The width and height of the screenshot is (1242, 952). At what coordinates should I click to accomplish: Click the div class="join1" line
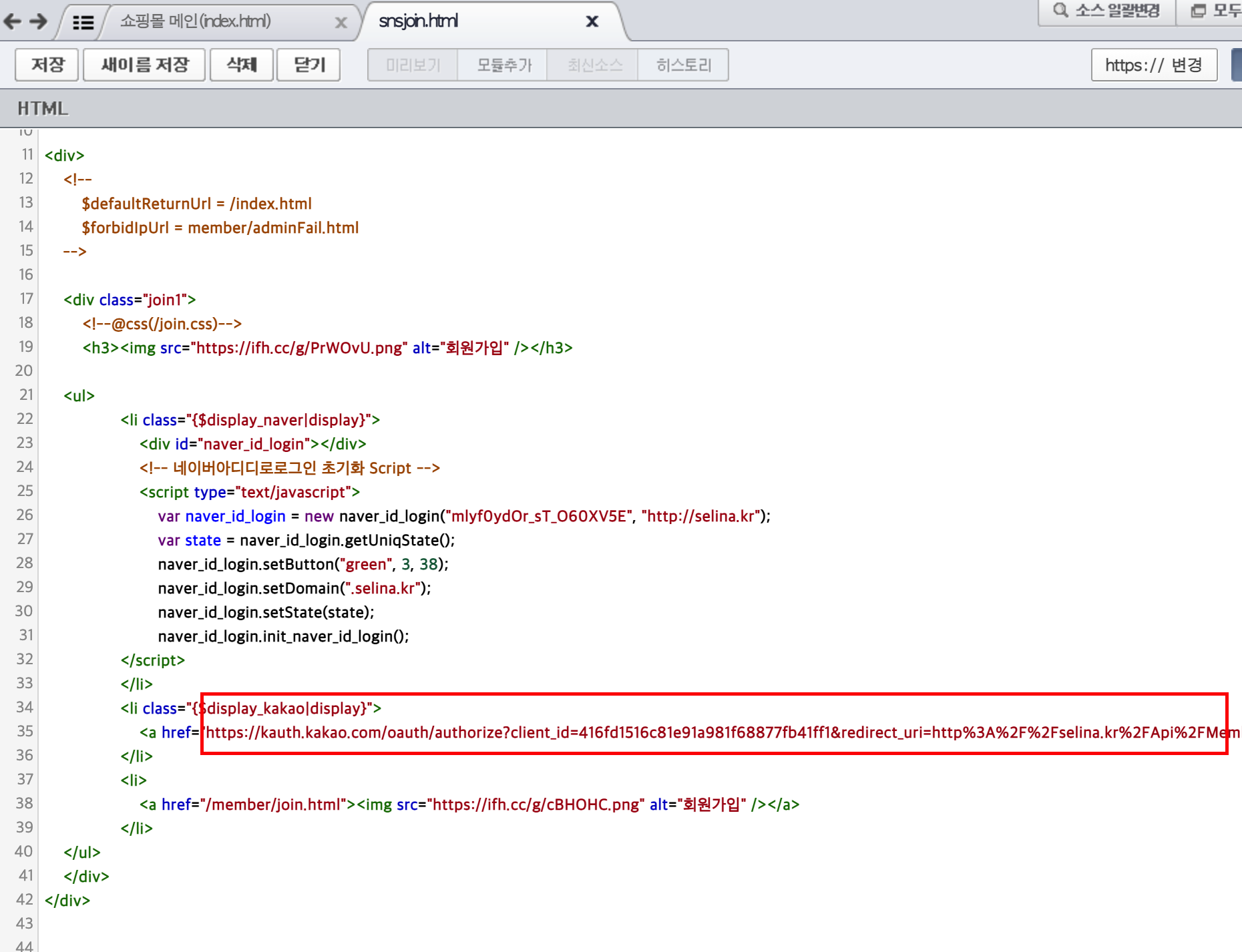point(130,300)
